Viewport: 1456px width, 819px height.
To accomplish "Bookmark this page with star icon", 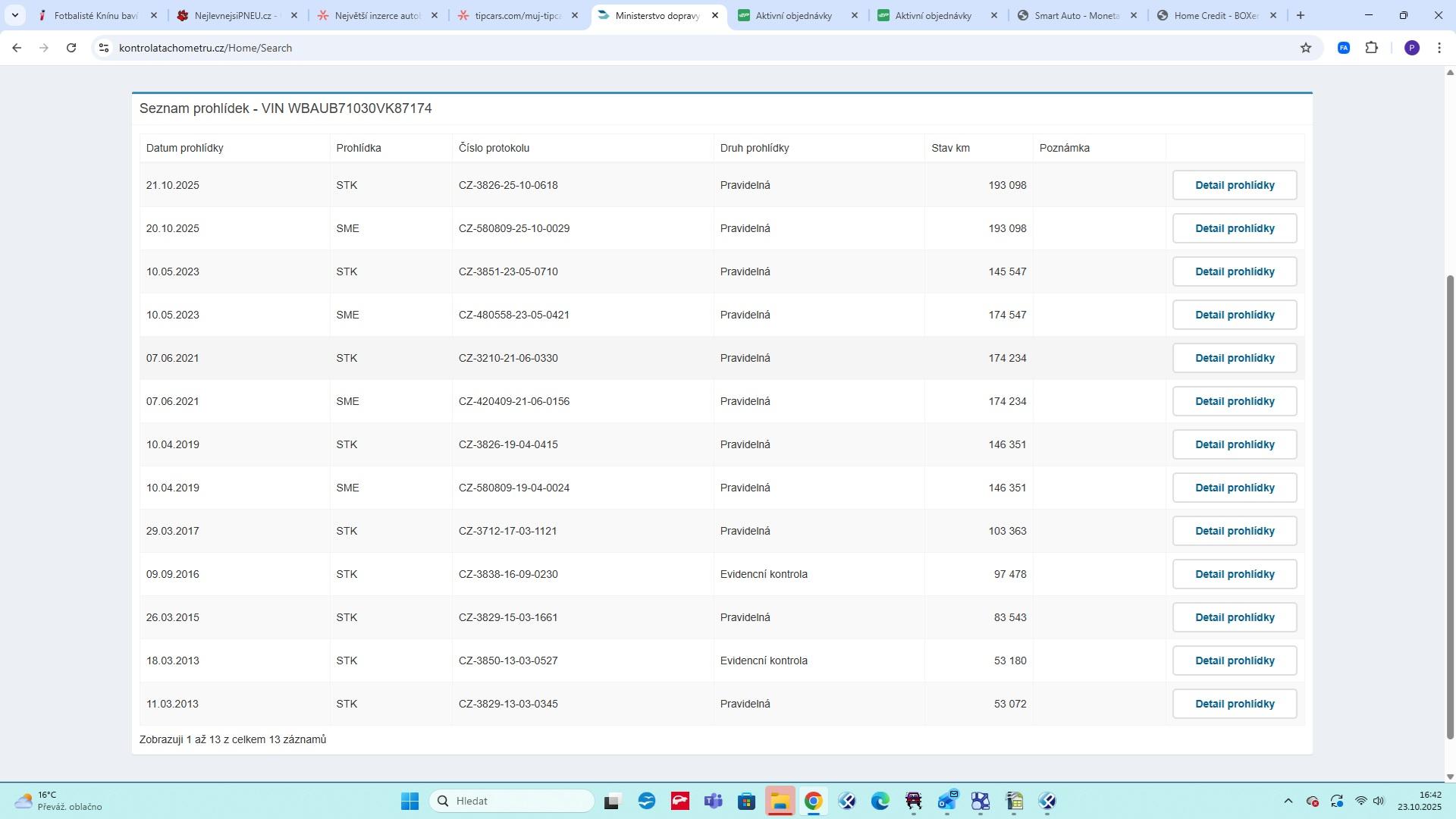I will (x=1306, y=48).
